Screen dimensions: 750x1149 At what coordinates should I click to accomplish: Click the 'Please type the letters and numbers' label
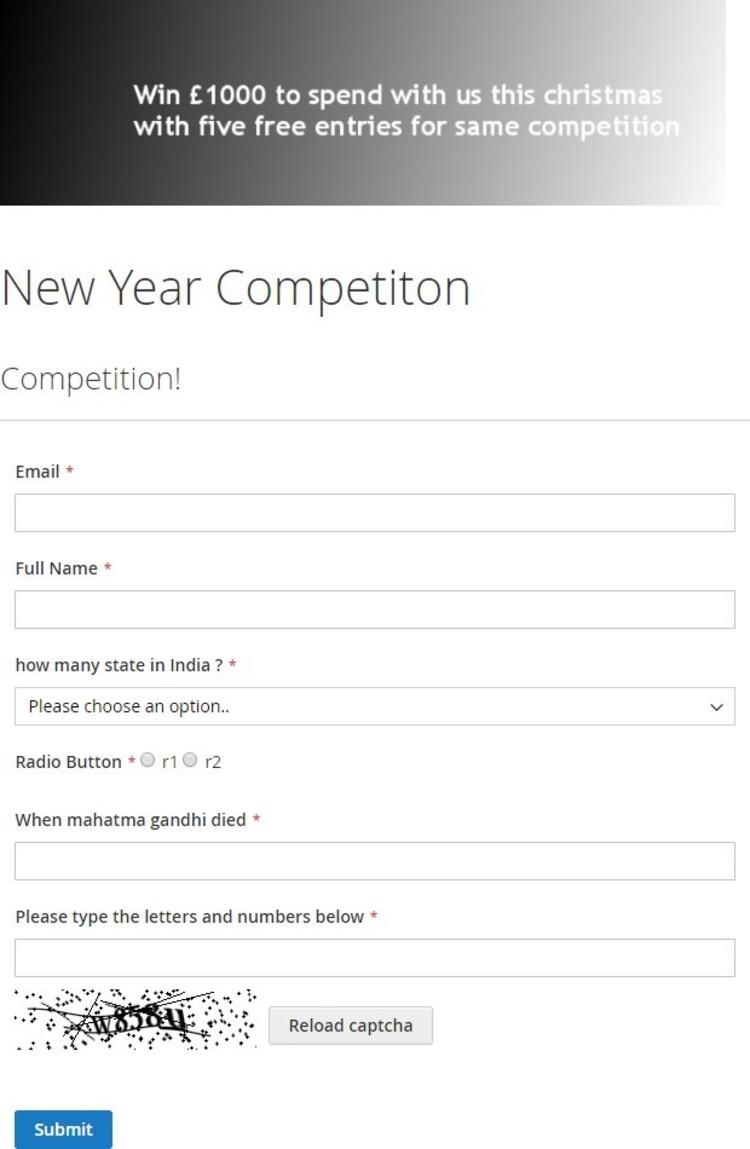189,917
